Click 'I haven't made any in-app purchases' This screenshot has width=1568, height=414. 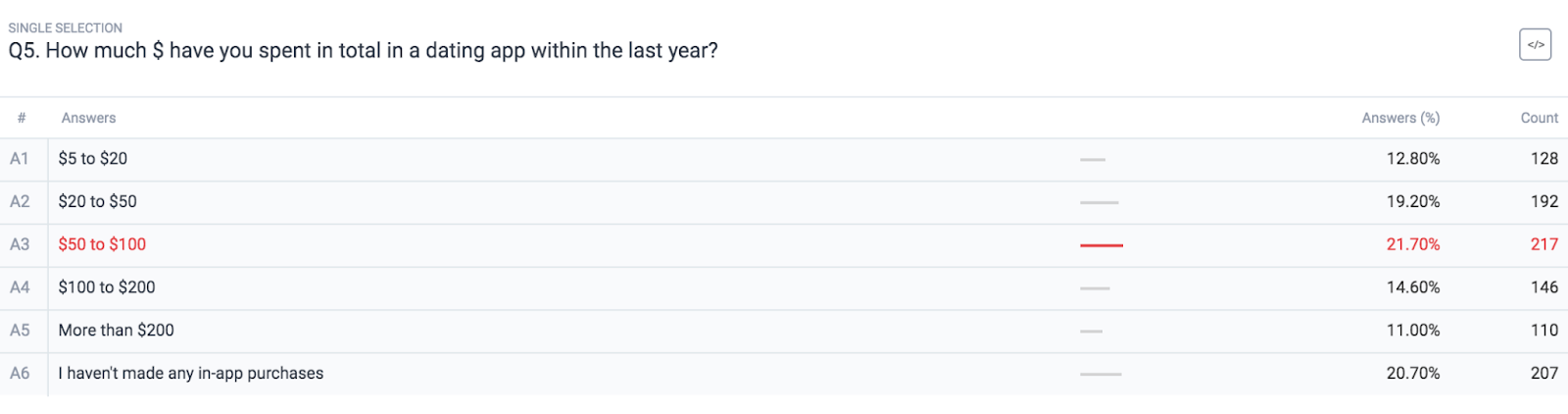[190, 374]
